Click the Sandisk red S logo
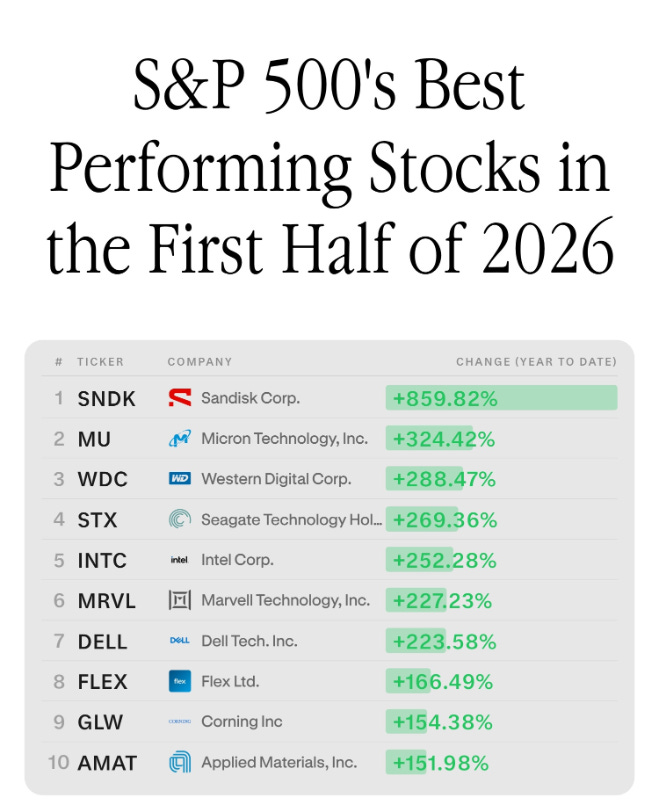The height and width of the screenshot is (802, 648). click(x=180, y=397)
